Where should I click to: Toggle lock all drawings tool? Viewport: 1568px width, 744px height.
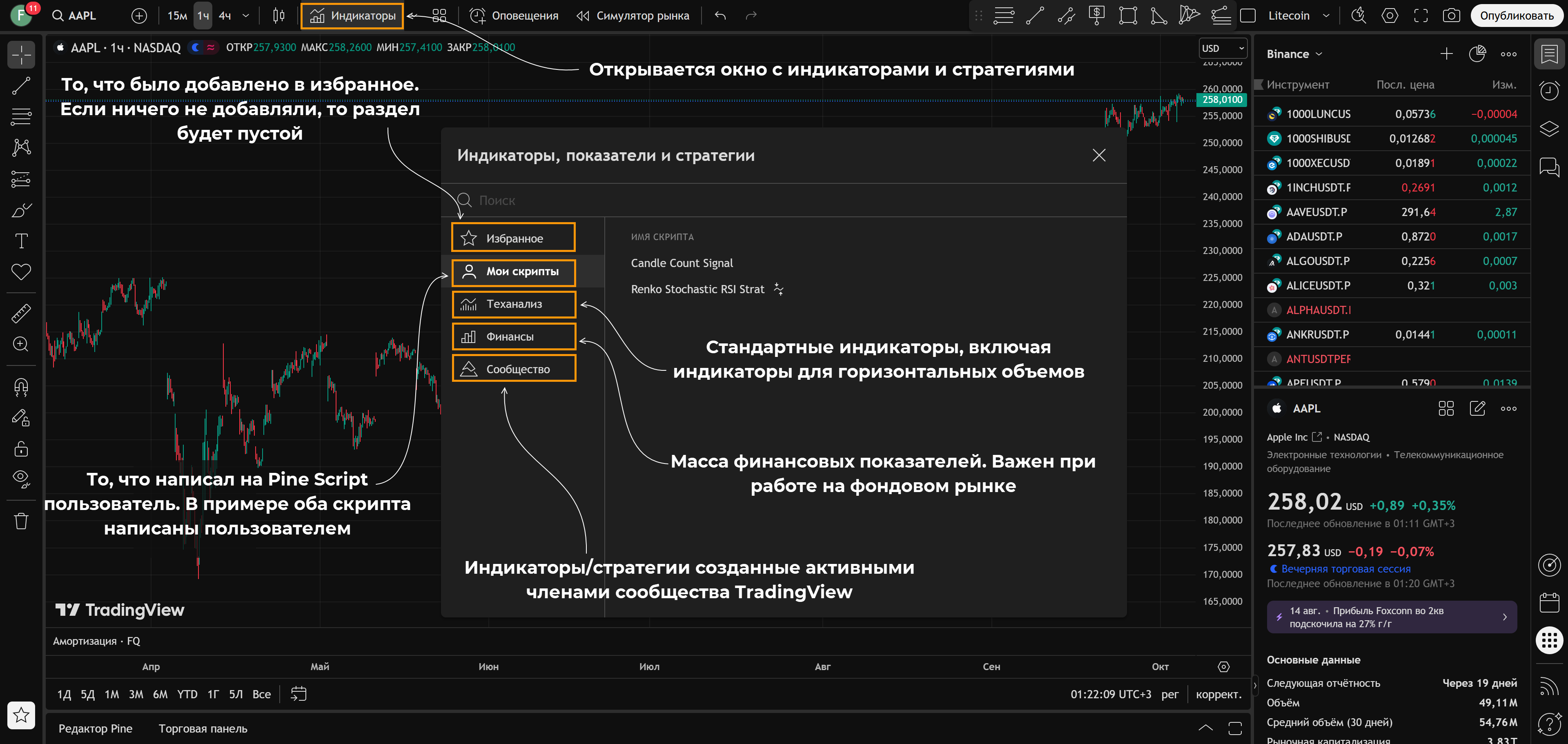click(21, 449)
